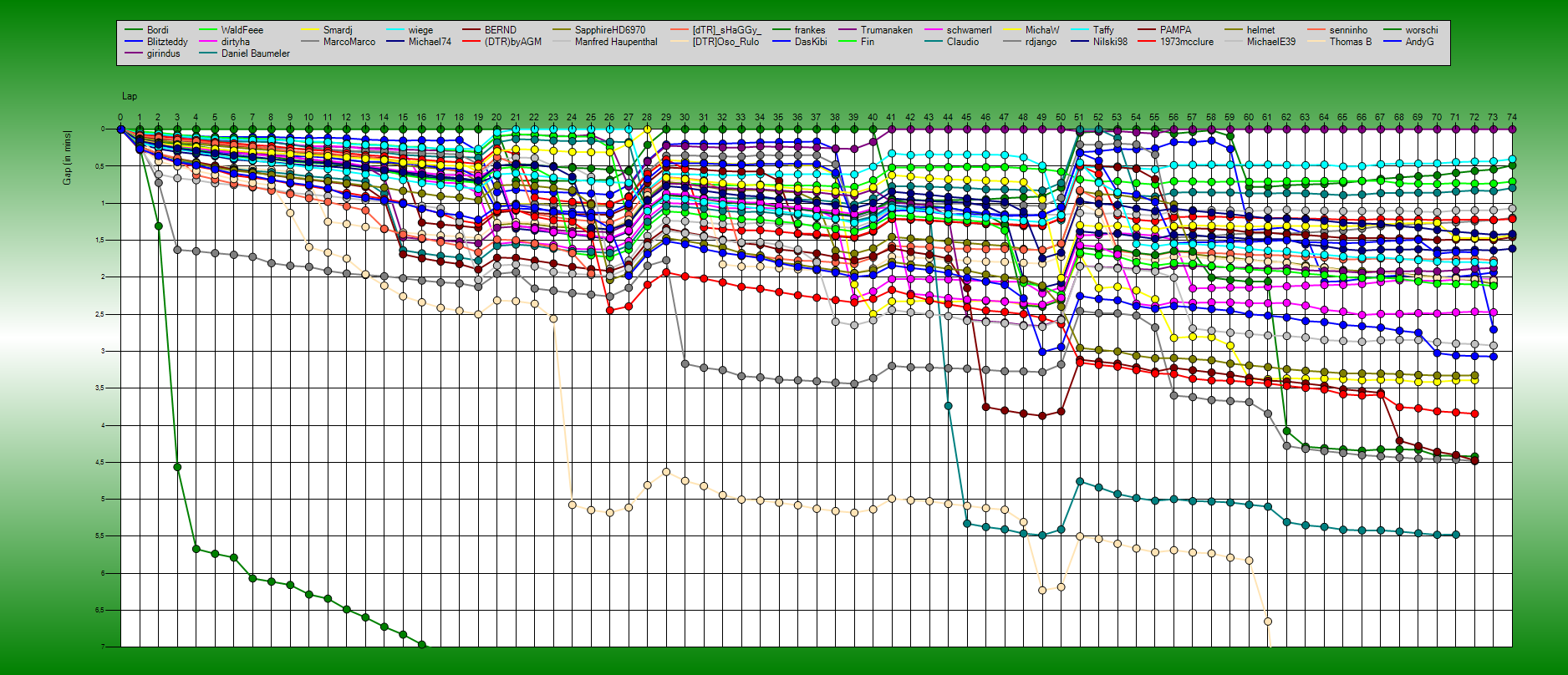Click lap number 74 on the axis
1568x675 pixels.
coord(1512,118)
